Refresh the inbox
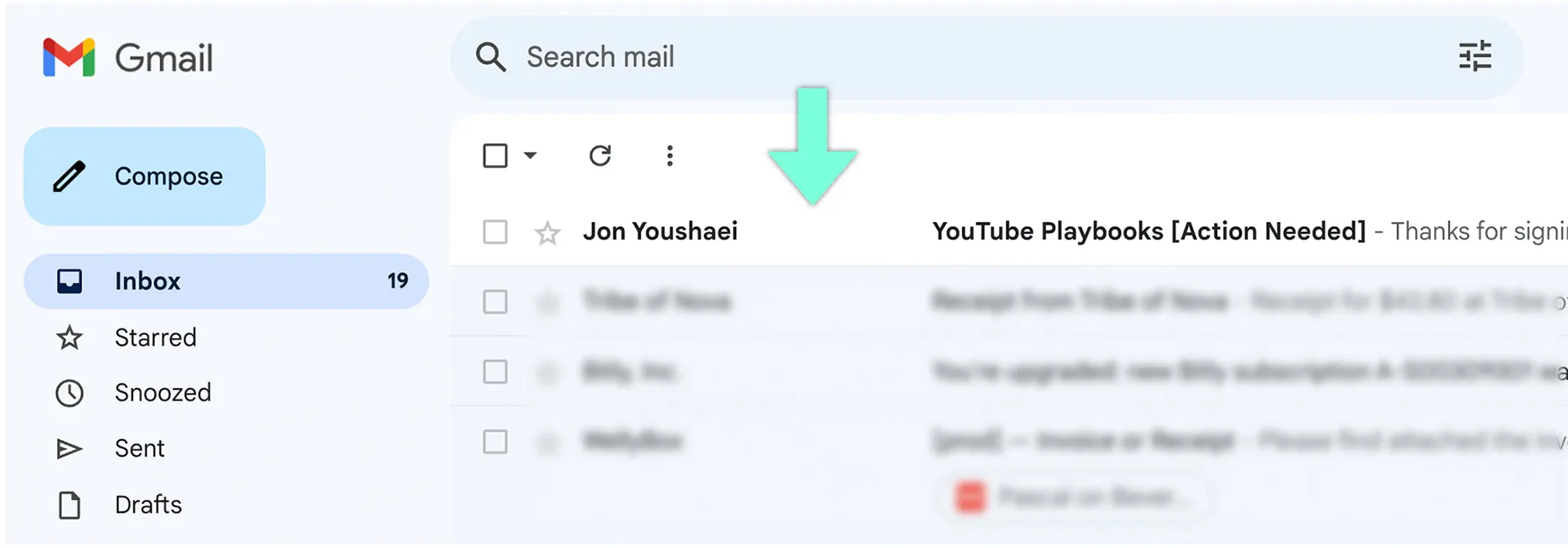The width and height of the screenshot is (1568, 548). pyautogui.click(x=600, y=155)
